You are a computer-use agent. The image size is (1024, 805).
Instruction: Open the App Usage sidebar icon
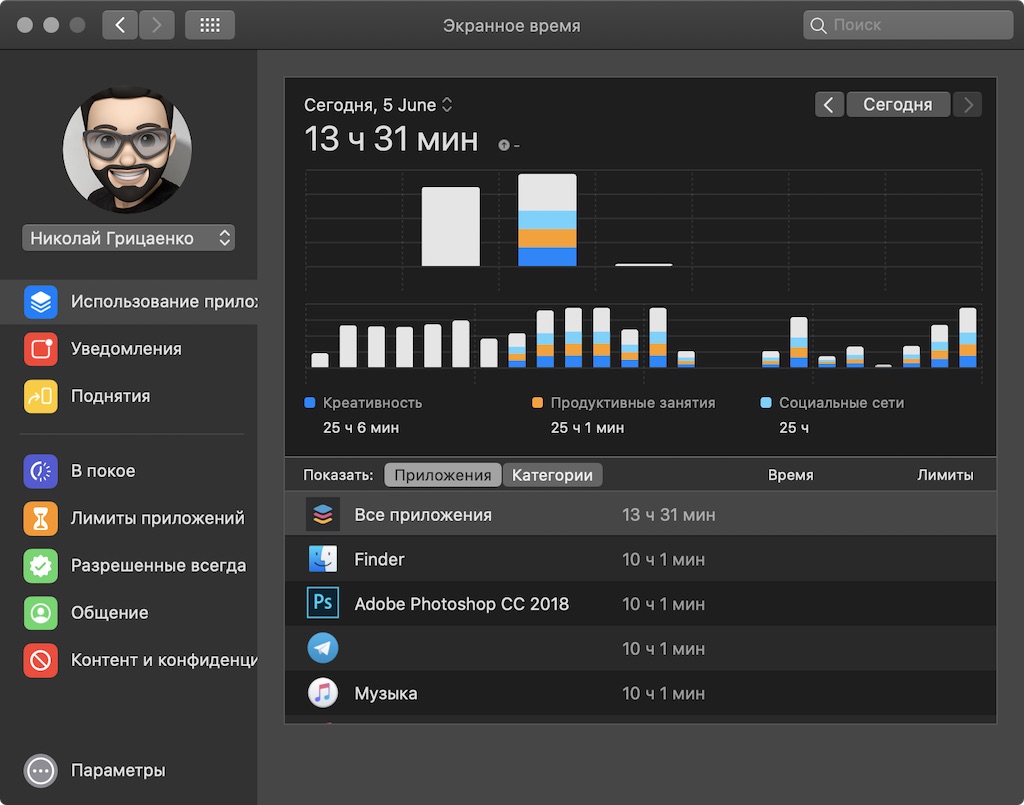pyautogui.click(x=40, y=302)
